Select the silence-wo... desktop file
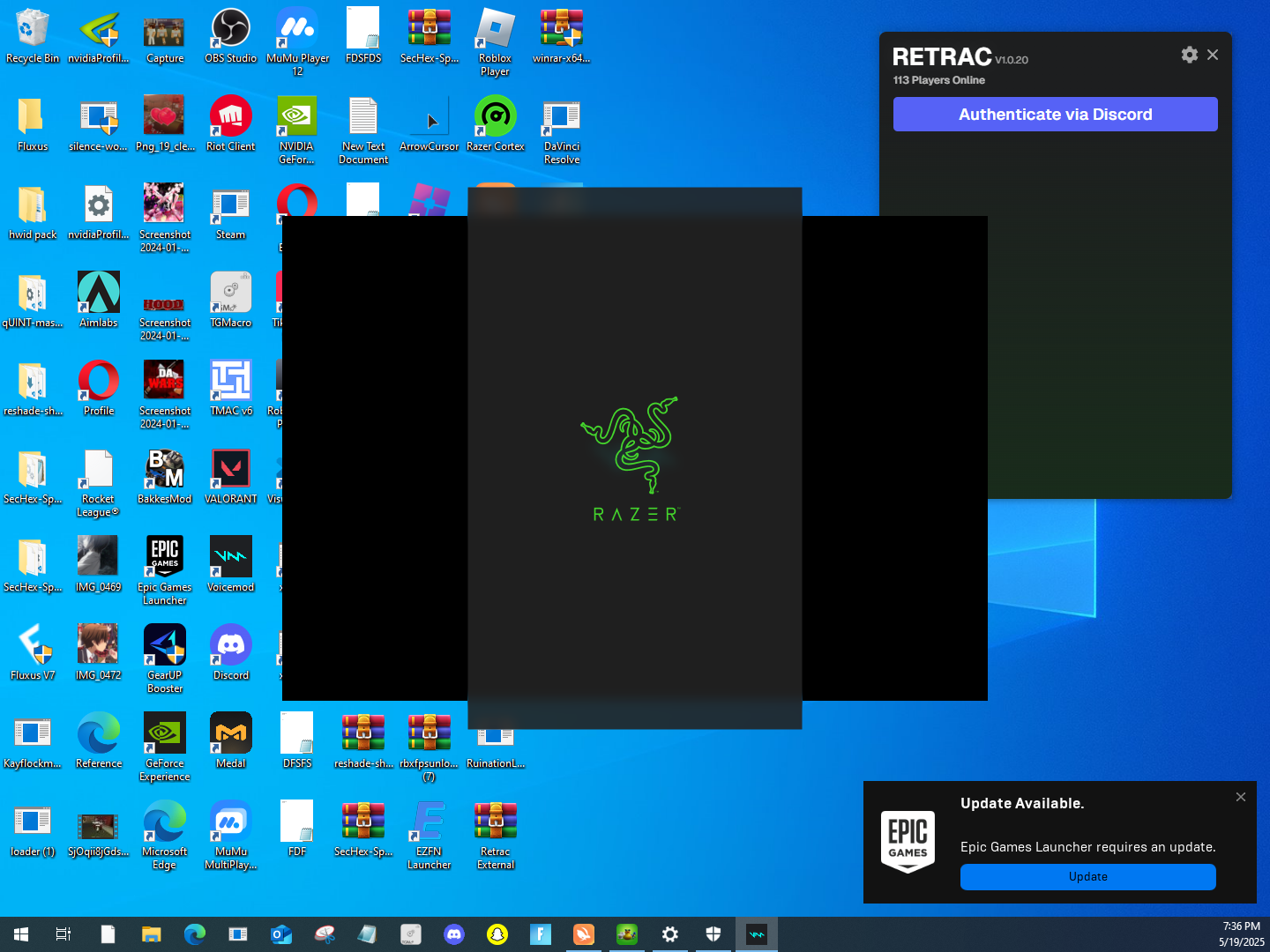The height and width of the screenshot is (952, 1270). pos(99,124)
